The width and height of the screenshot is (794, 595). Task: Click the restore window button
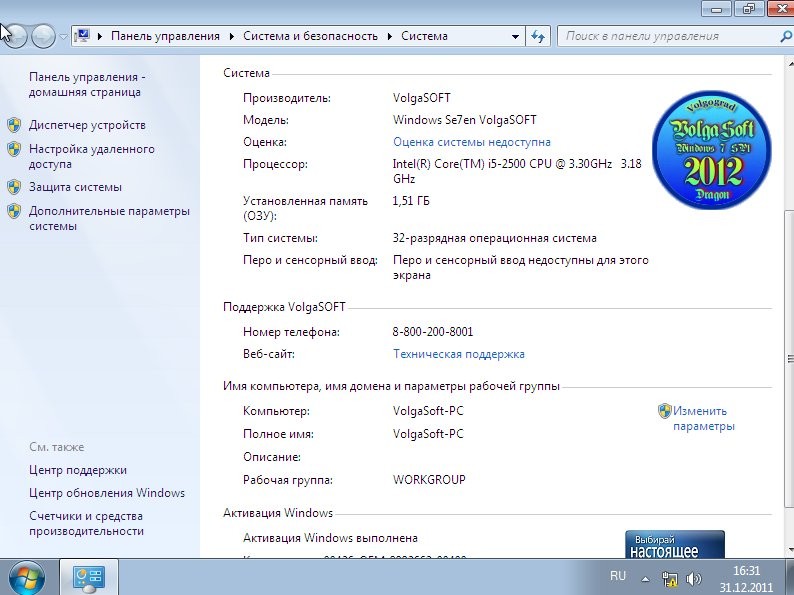coord(748,9)
